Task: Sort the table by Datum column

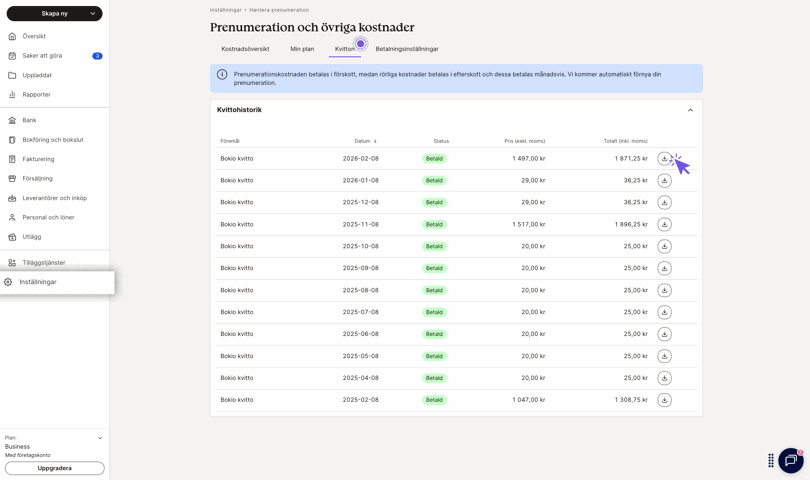Action: (x=365, y=141)
